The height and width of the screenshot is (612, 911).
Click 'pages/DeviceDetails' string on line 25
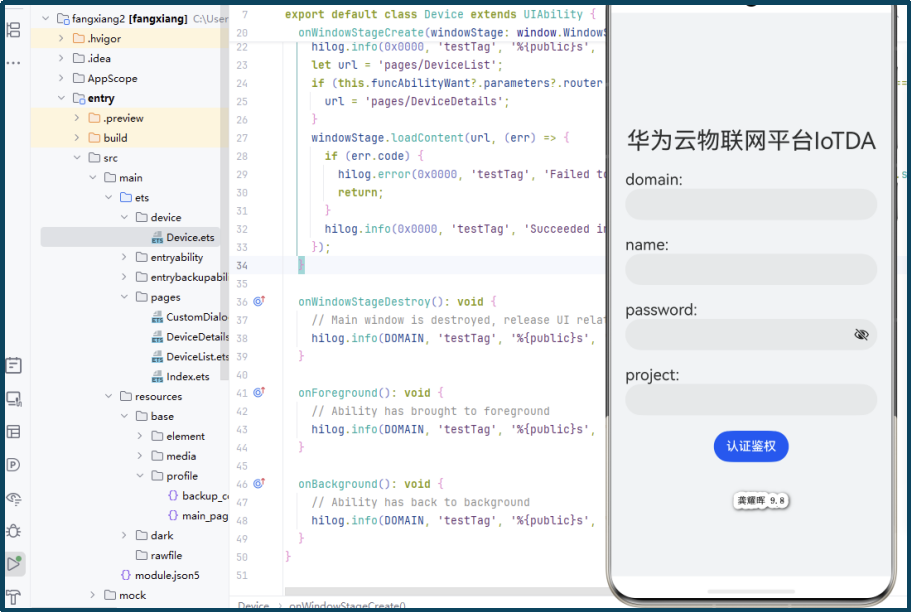point(435,101)
